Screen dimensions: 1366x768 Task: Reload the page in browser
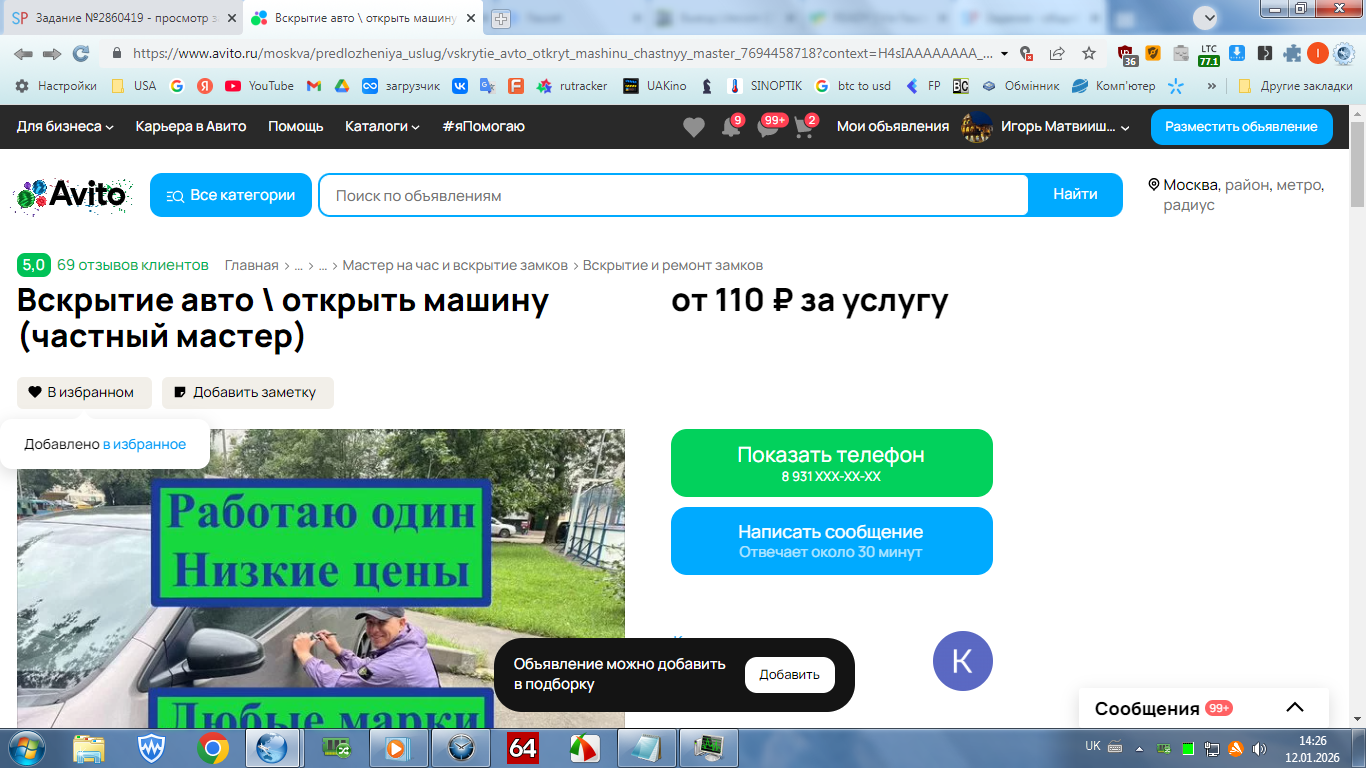coord(81,54)
